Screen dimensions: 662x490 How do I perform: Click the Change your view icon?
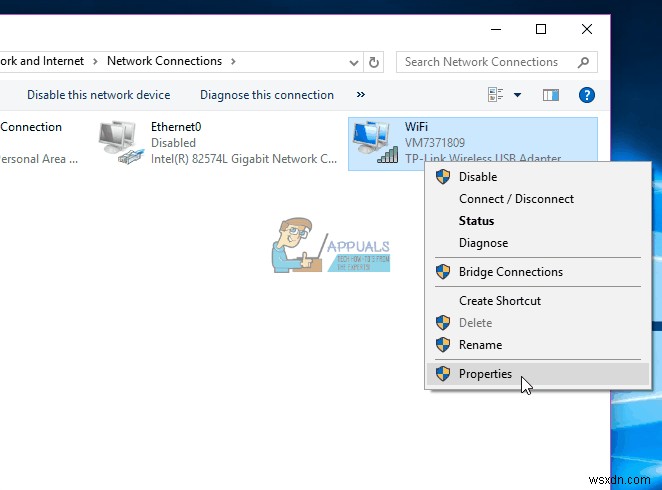(x=495, y=95)
